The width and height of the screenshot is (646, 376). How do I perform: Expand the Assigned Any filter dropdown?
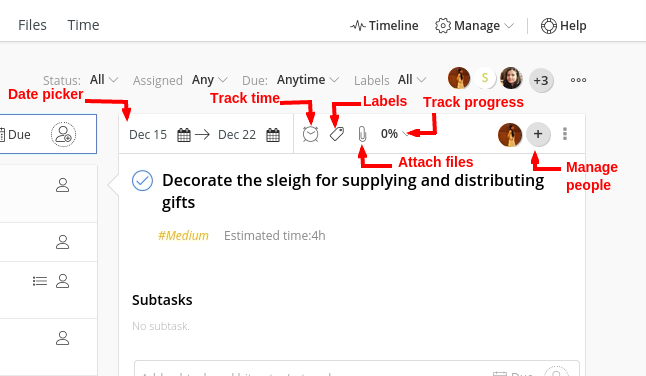tap(210, 79)
